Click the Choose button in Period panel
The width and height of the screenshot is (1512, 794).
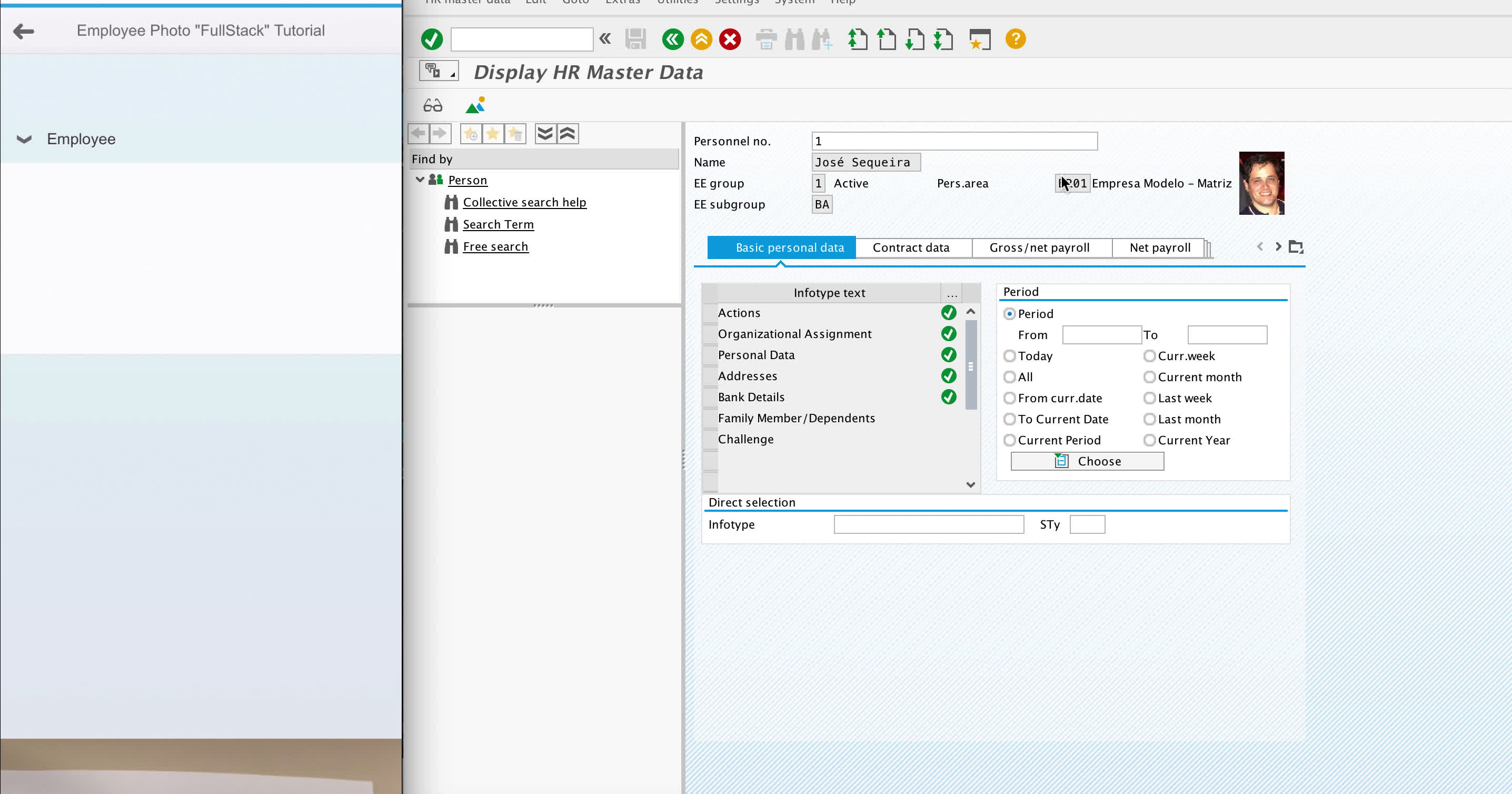click(x=1087, y=461)
